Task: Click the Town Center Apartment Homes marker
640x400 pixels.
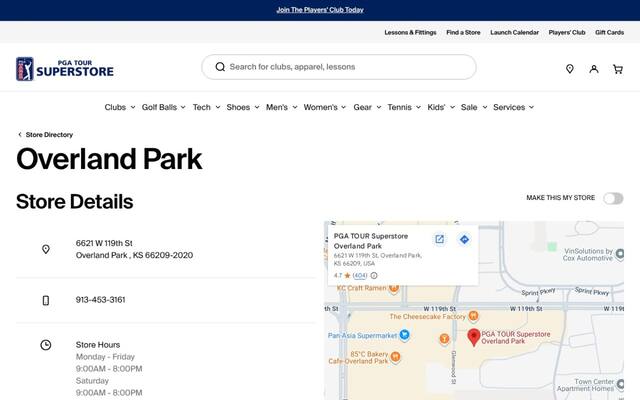Action: click(x=620, y=384)
